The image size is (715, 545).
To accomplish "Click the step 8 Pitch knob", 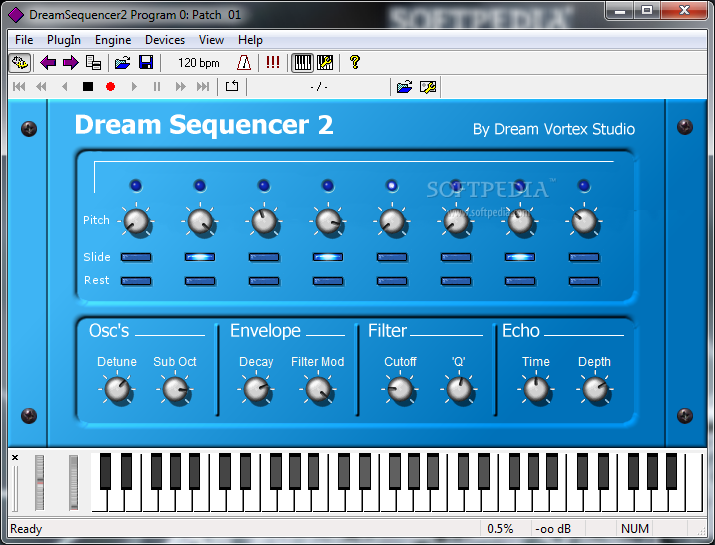I will [x=584, y=221].
